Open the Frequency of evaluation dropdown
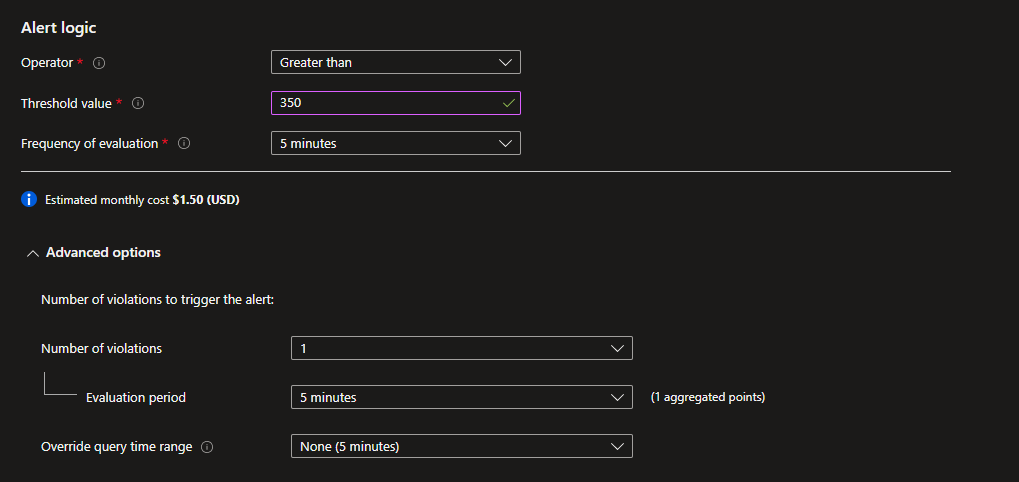This screenshot has height=482, width=1019. click(395, 144)
